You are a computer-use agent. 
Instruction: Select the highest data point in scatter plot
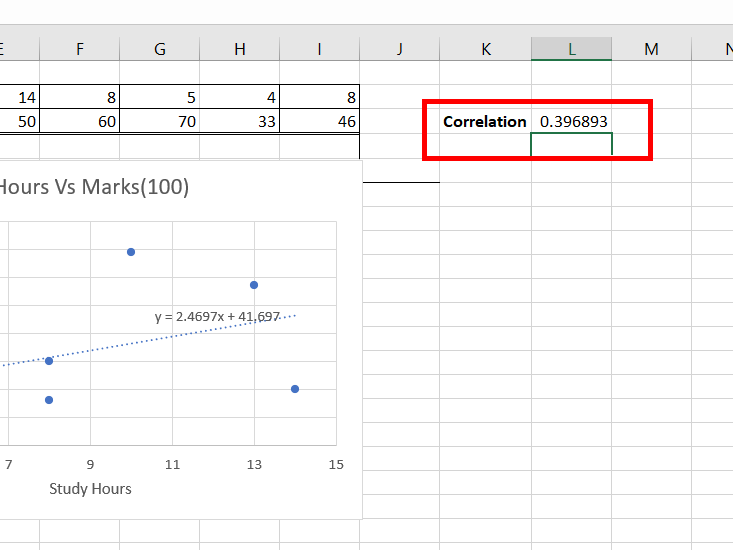[131, 252]
